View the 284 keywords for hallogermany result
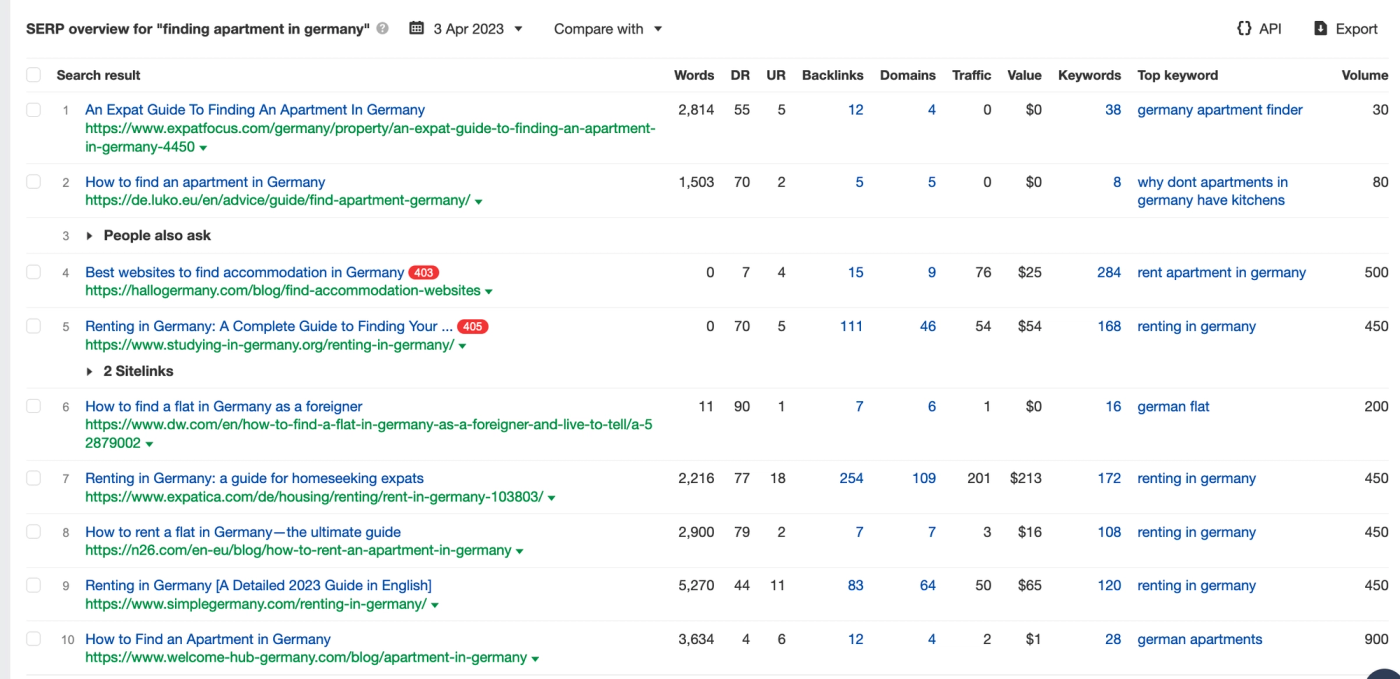 point(1108,271)
